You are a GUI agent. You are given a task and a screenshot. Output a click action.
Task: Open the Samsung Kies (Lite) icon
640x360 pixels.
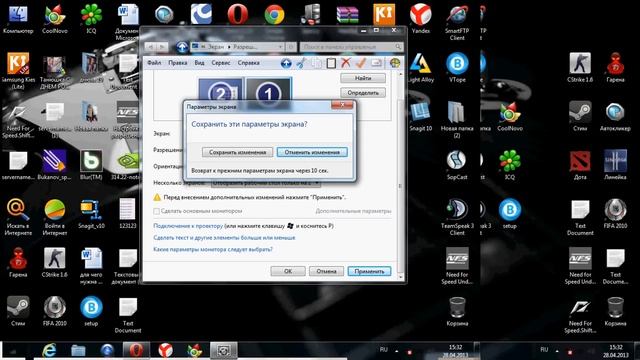pos(18,71)
